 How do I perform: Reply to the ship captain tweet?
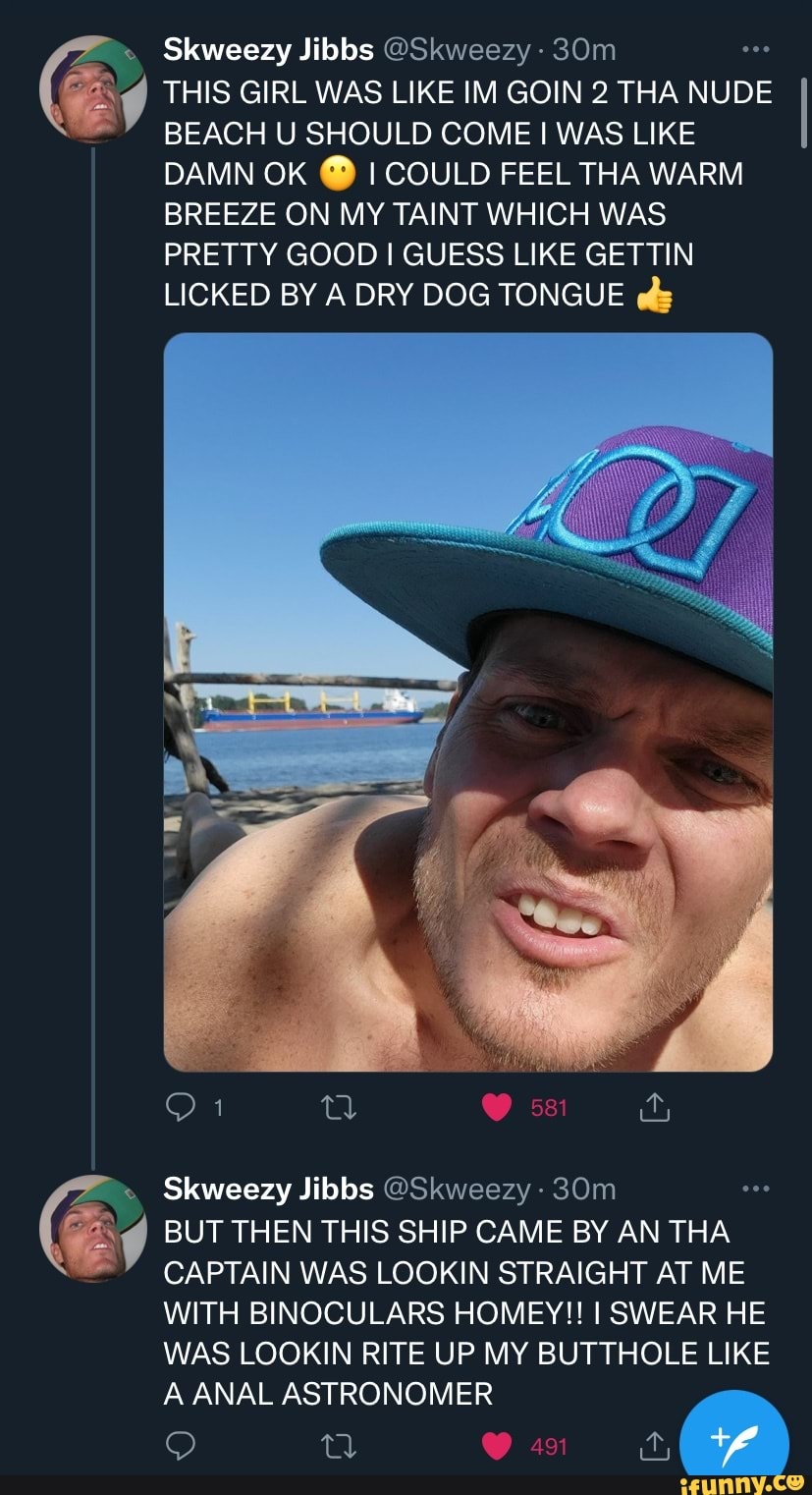[x=179, y=1446]
